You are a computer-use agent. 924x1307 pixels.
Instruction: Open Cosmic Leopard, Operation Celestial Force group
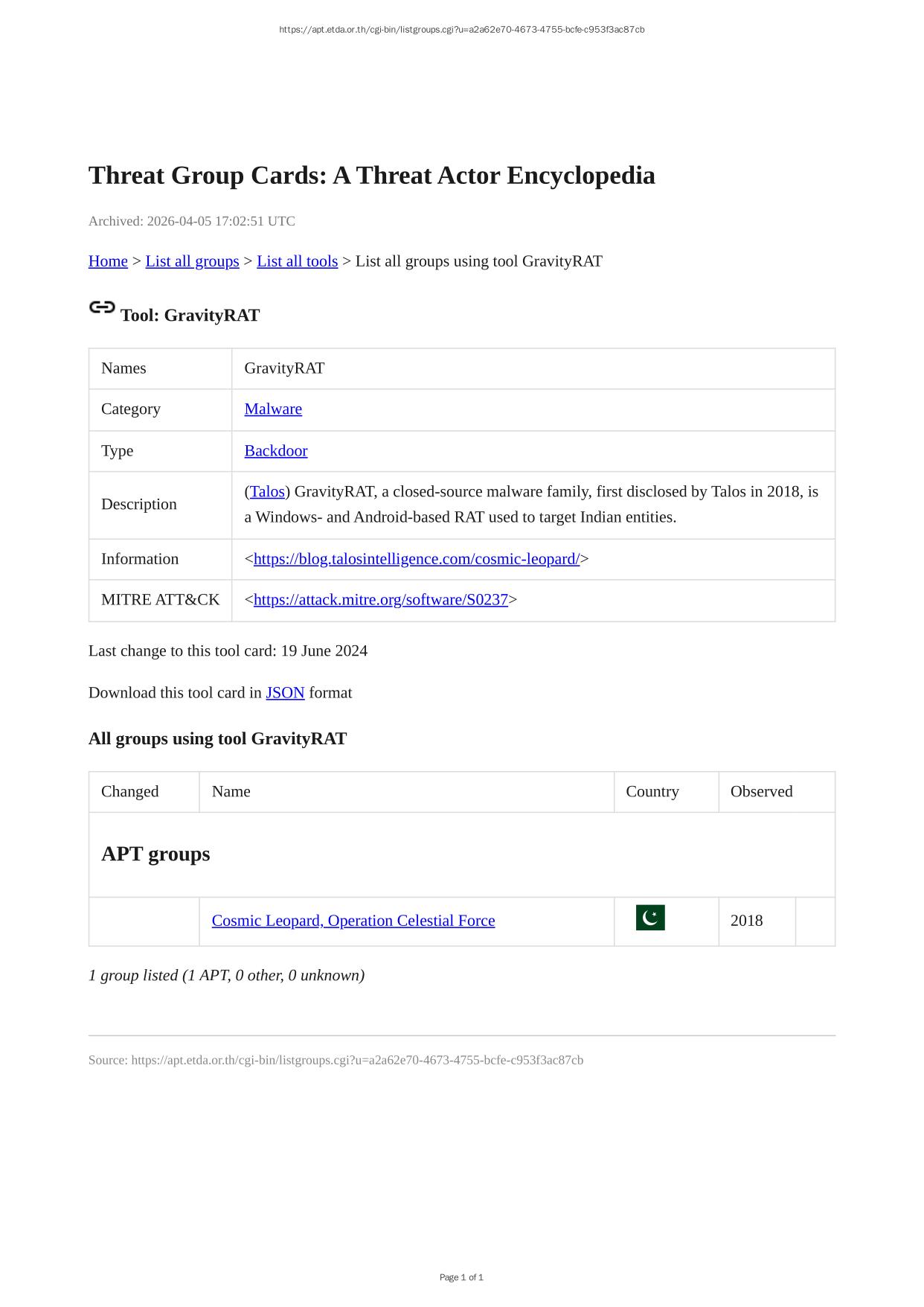tap(353, 921)
